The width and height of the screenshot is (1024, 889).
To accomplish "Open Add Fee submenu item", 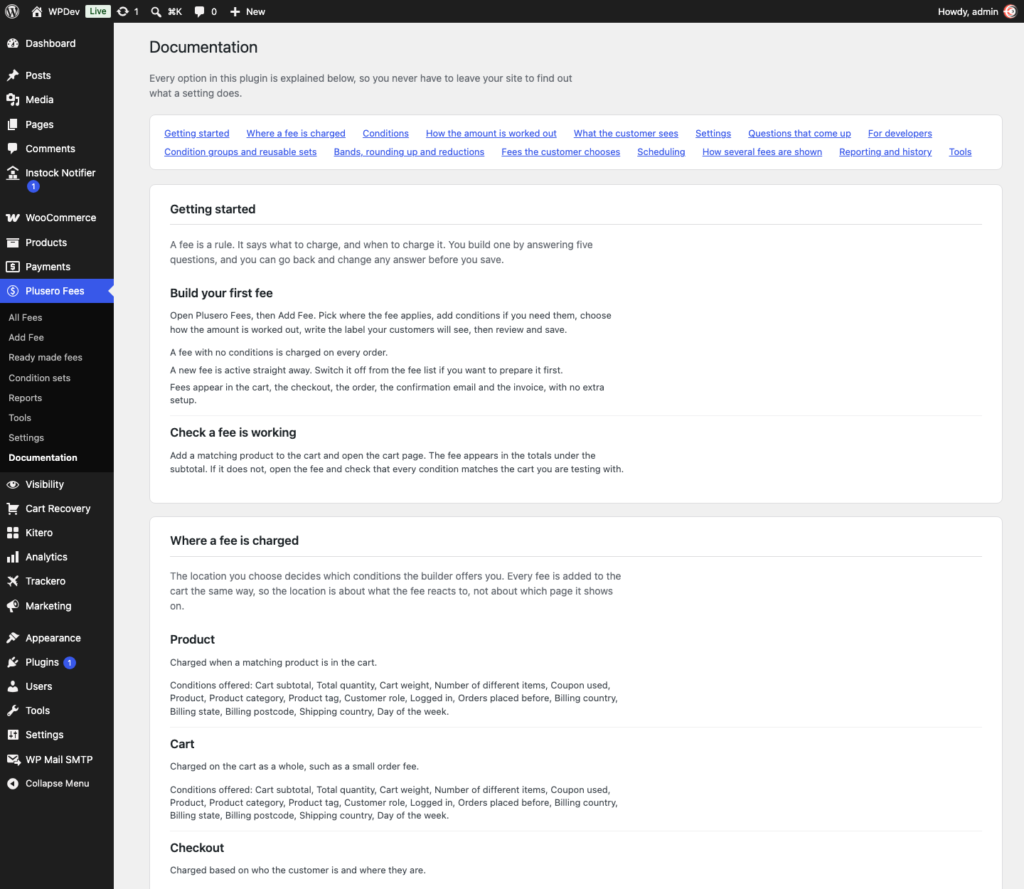I will coord(26,337).
